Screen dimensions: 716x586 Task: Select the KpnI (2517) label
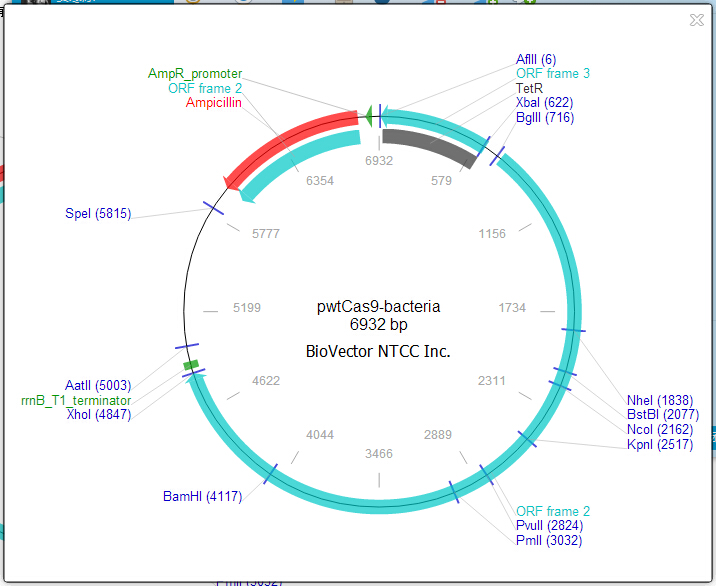(659, 444)
